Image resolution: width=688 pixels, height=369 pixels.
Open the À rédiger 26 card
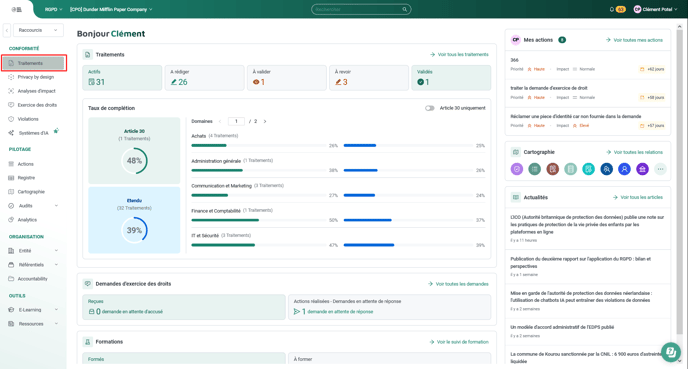coord(204,78)
